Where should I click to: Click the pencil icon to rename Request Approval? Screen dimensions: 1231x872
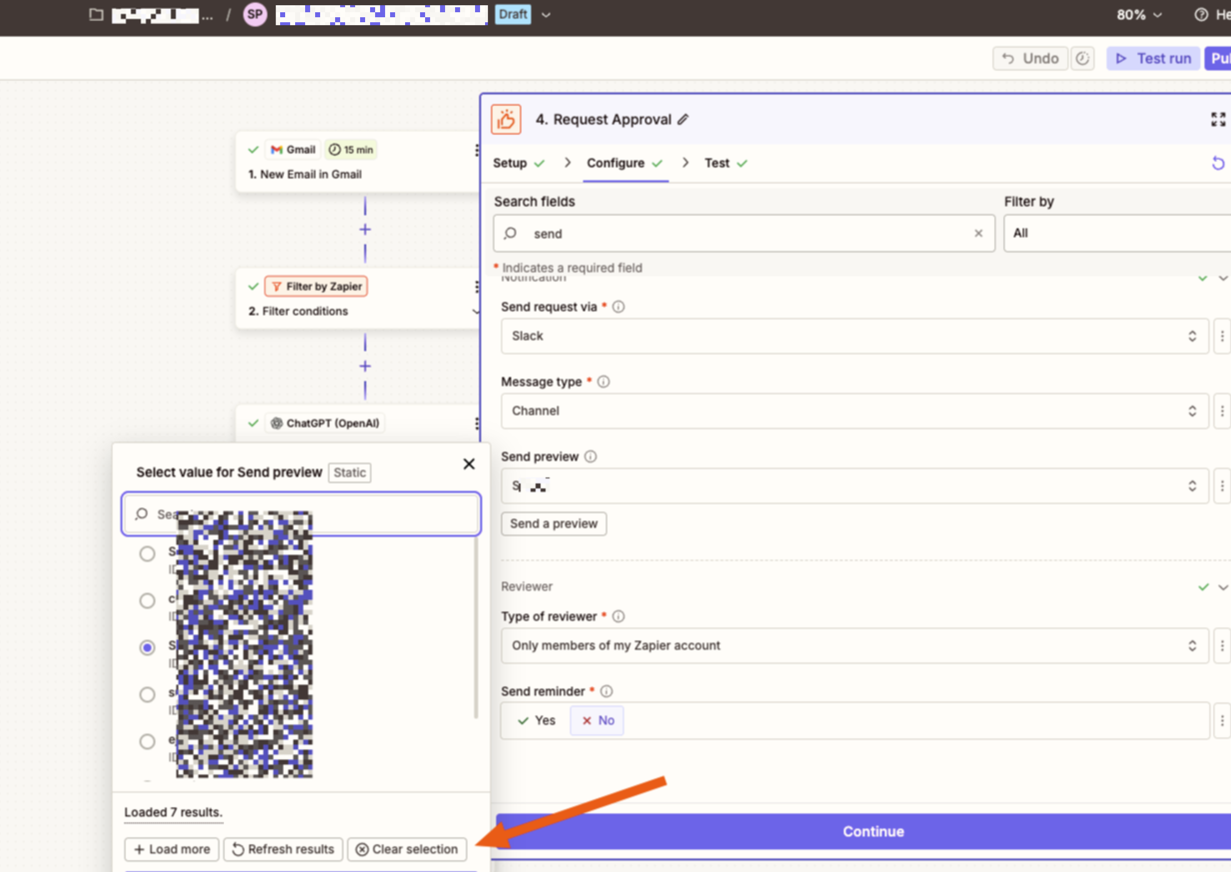(683, 120)
